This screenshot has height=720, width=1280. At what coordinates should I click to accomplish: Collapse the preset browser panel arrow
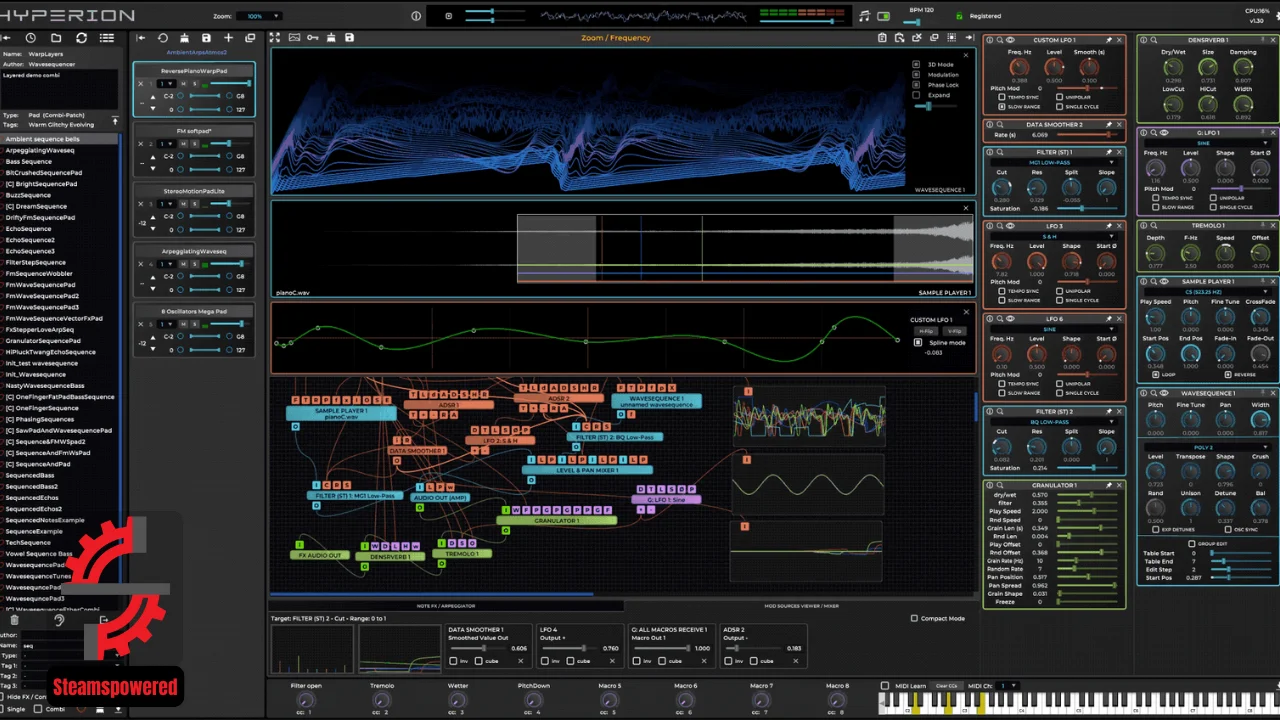6,38
